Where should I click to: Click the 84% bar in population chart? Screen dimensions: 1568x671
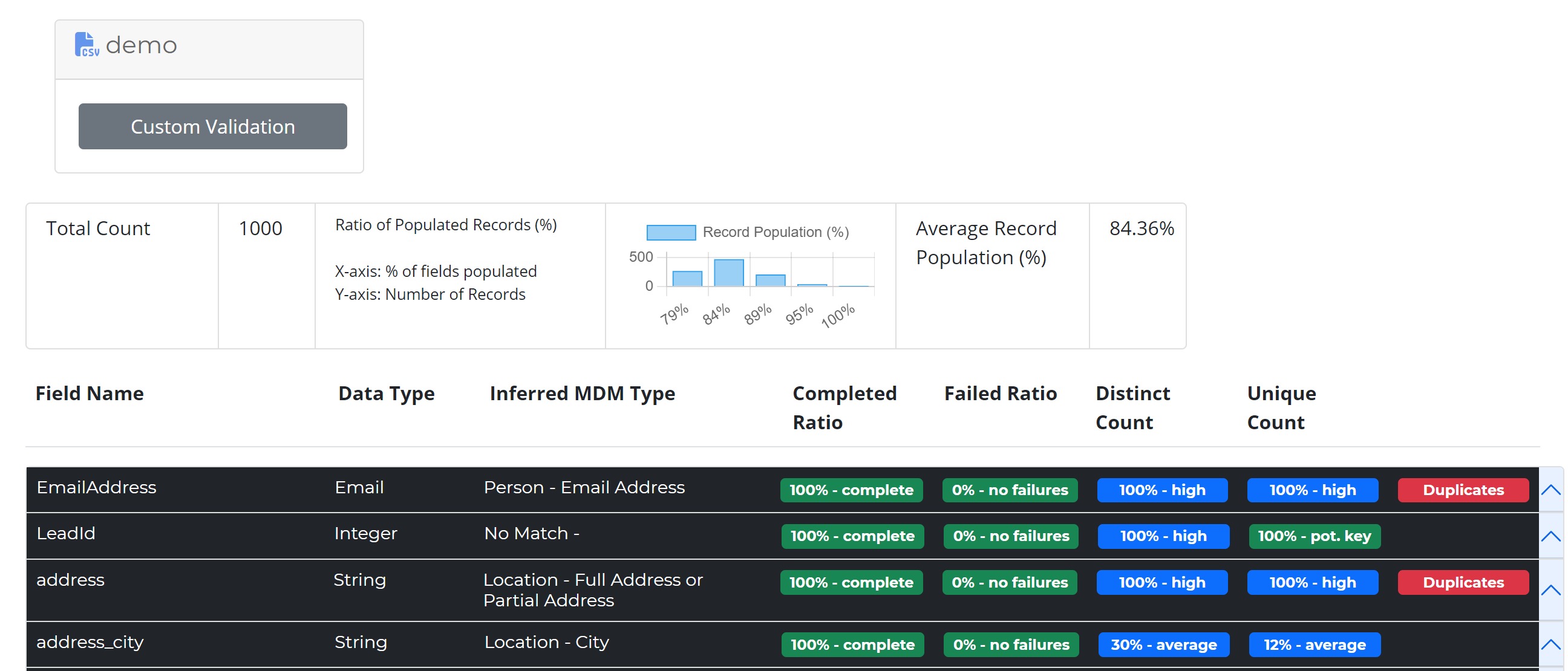728,273
